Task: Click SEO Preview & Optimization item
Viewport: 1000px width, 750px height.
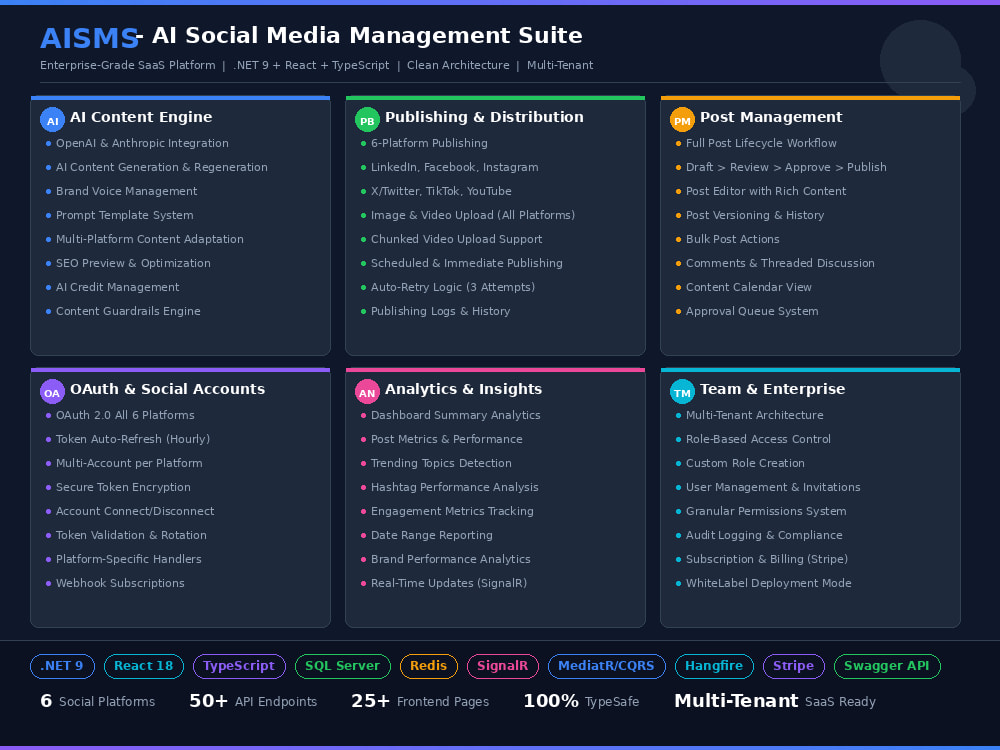Action: coord(133,263)
